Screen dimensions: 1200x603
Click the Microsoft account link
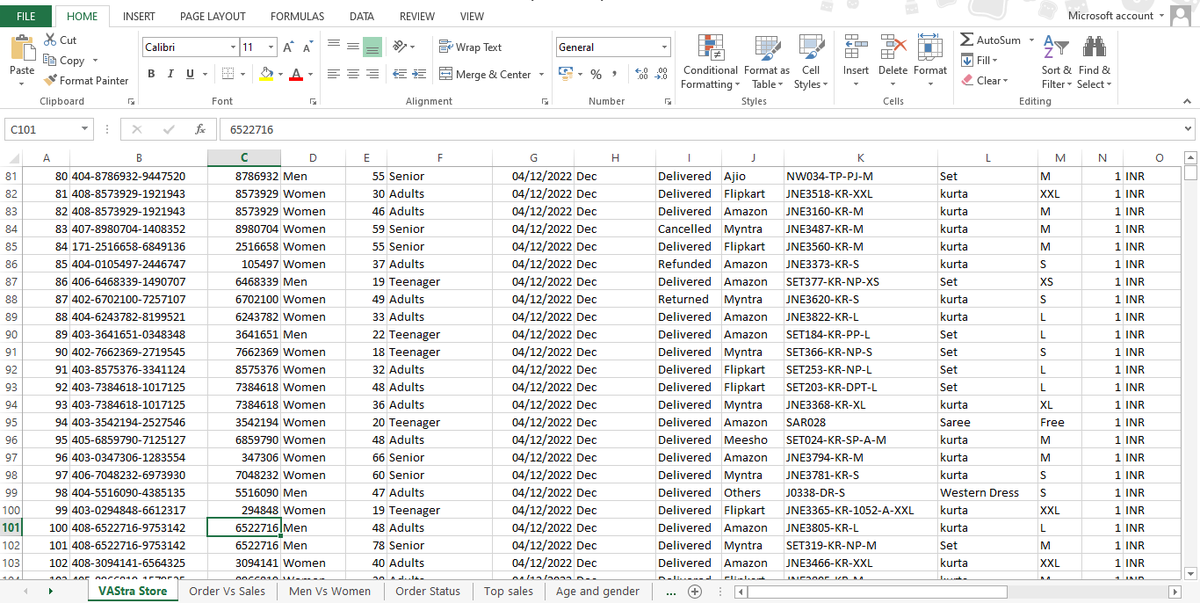coord(1113,15)
